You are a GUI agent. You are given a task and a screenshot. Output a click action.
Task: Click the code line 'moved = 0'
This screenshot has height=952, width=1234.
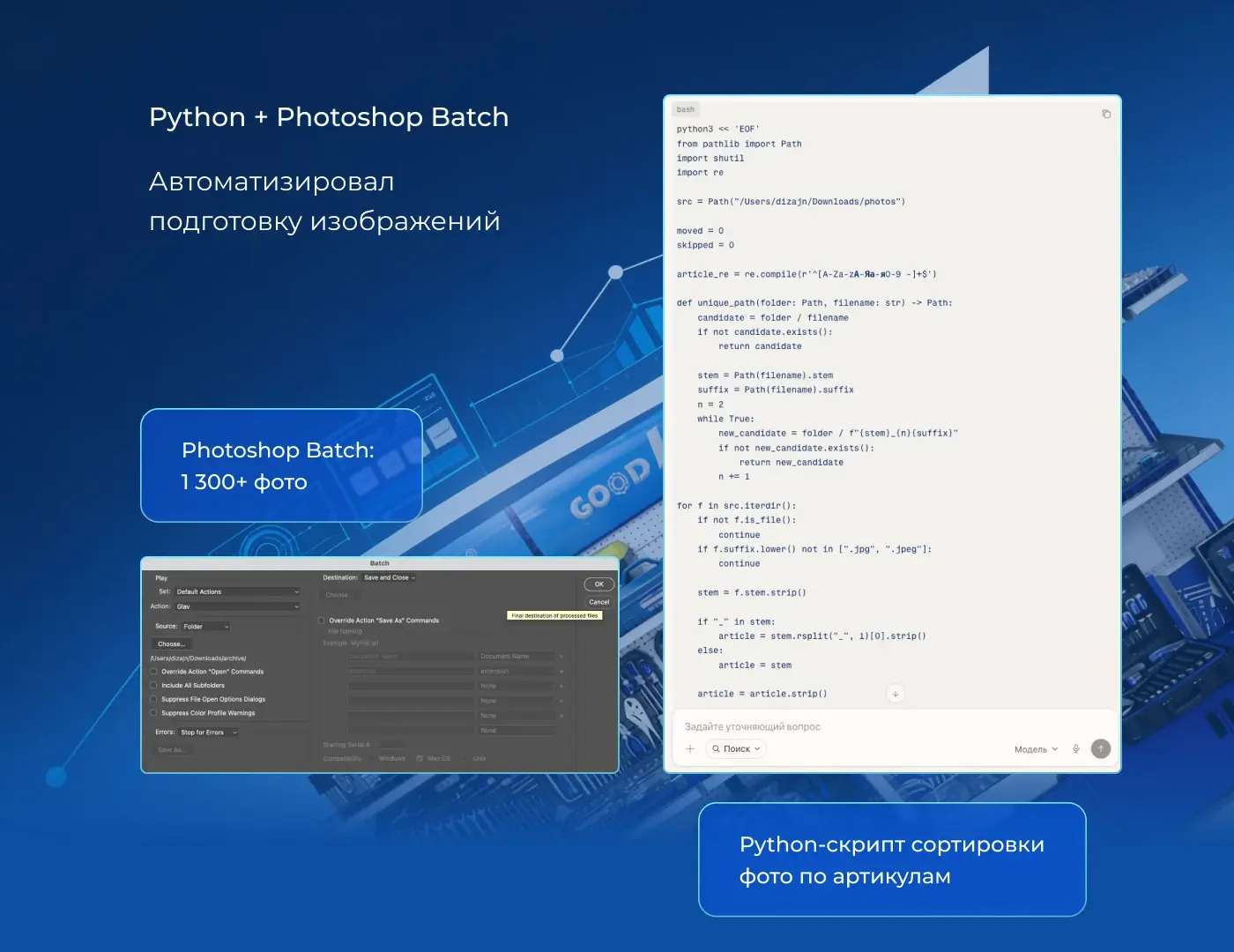[x=700, y=231]
